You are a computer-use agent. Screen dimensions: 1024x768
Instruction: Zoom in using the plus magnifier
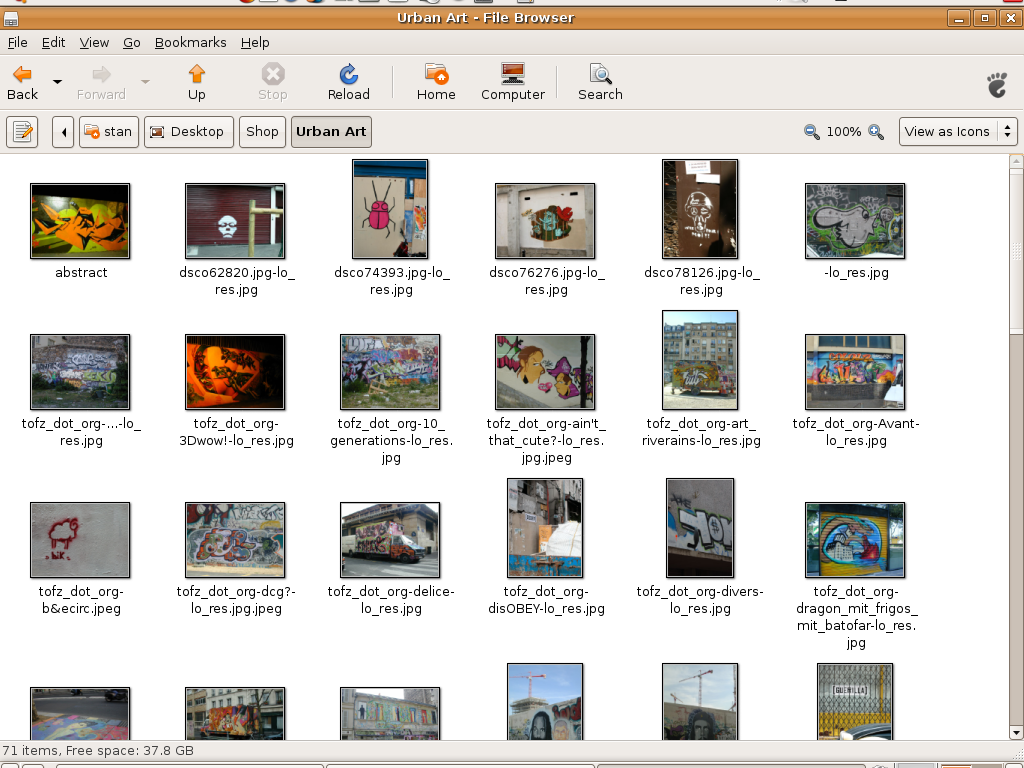pos(876,132)
